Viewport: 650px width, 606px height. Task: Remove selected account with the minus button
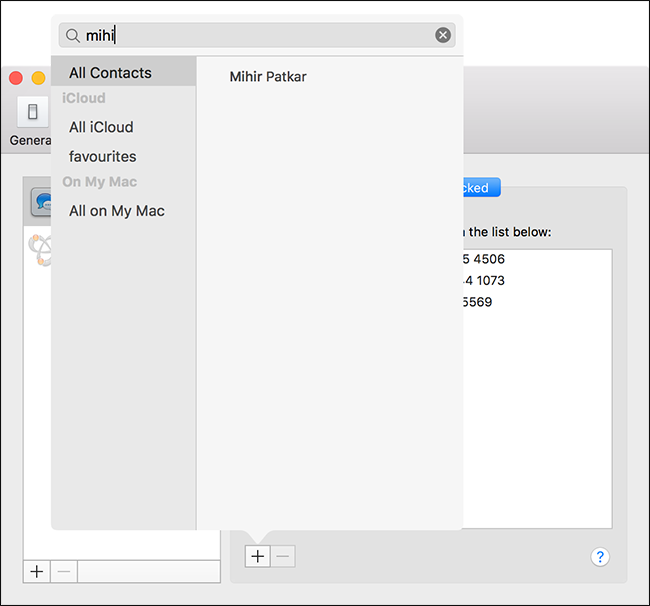point(64,572)
